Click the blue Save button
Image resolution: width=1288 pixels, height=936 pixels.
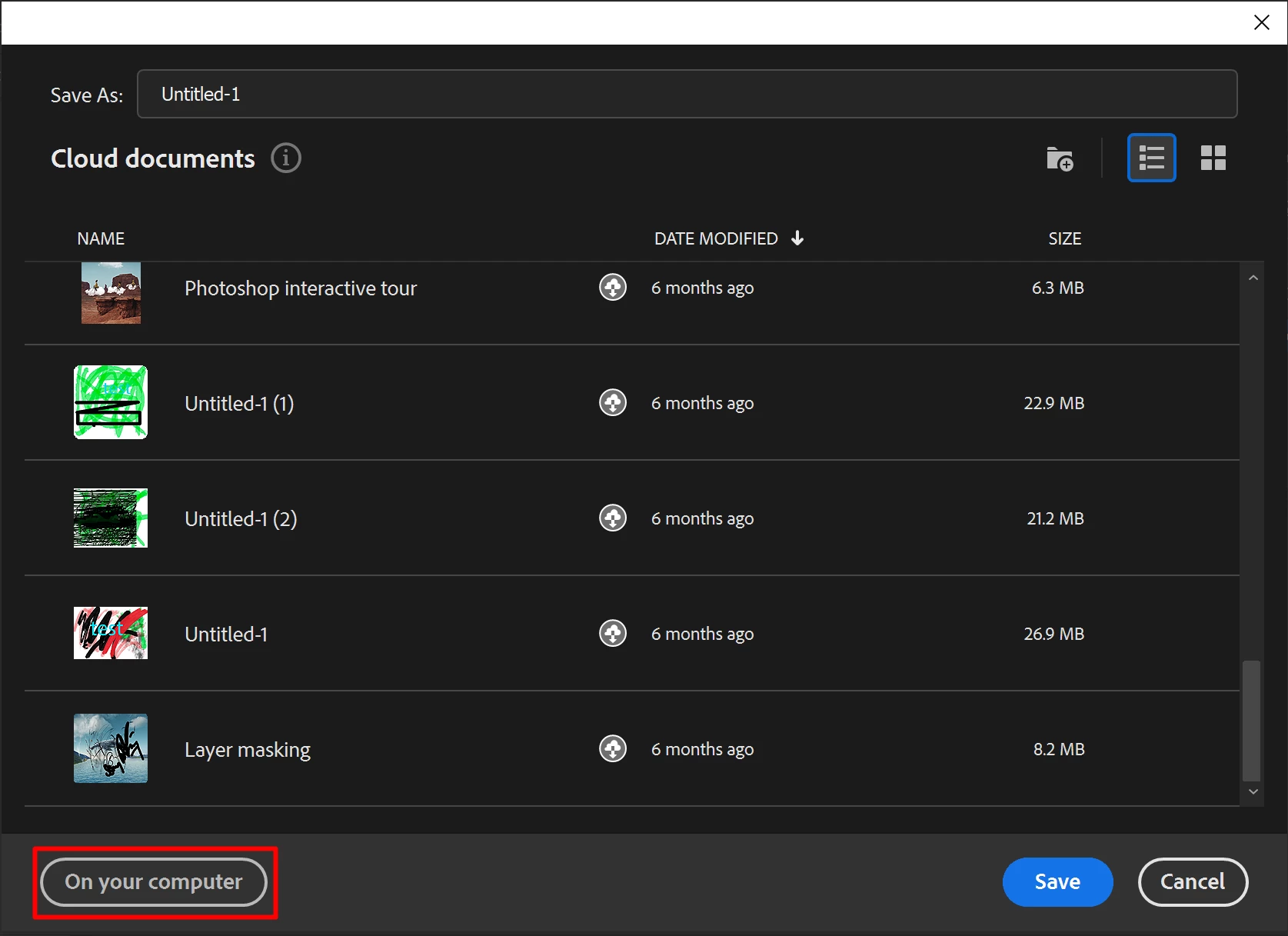point(1057,881)
